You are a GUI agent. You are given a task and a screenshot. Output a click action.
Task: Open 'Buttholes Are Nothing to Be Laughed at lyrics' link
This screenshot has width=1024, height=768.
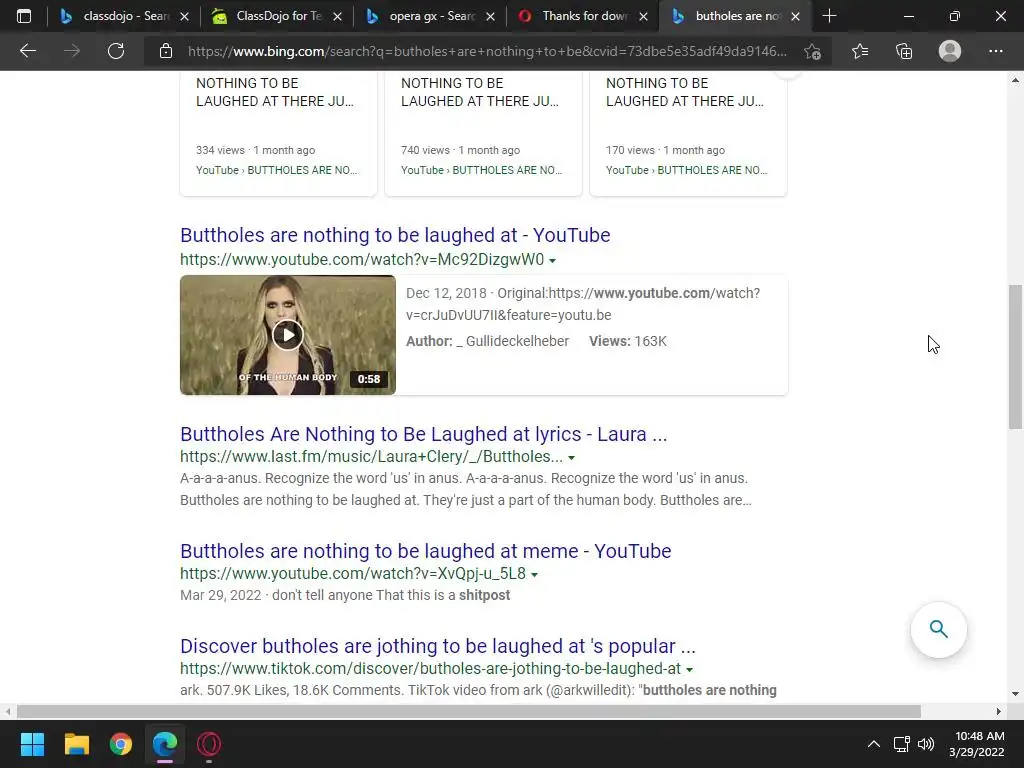pos(423,434)
